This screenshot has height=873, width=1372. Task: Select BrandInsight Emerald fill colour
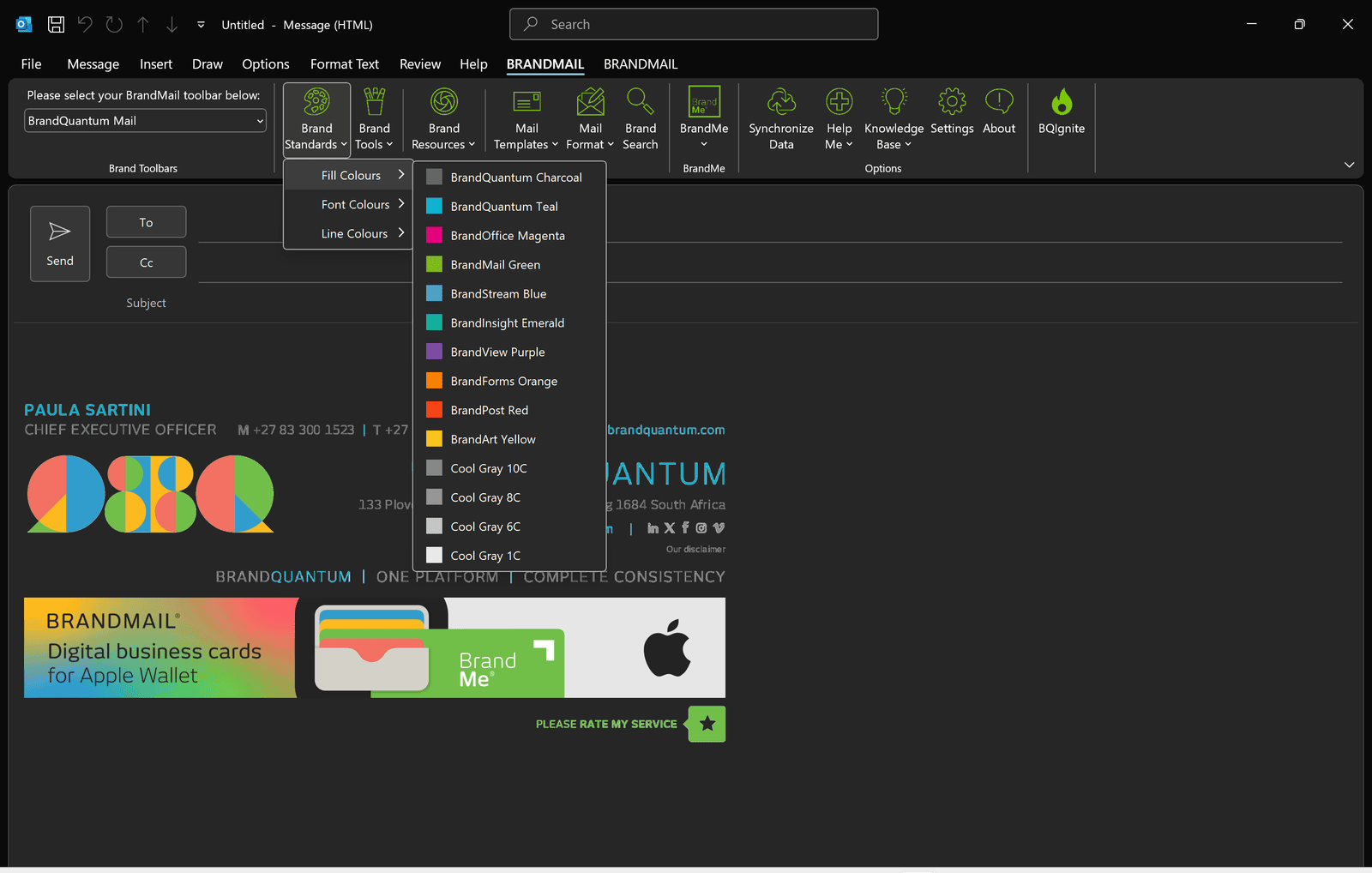(509, 323)
